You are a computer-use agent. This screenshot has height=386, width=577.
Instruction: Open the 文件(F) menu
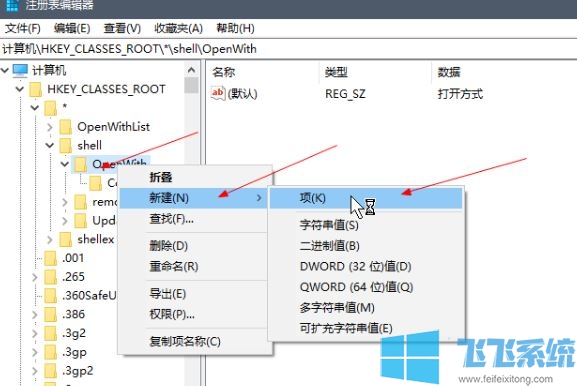[23, 28]
